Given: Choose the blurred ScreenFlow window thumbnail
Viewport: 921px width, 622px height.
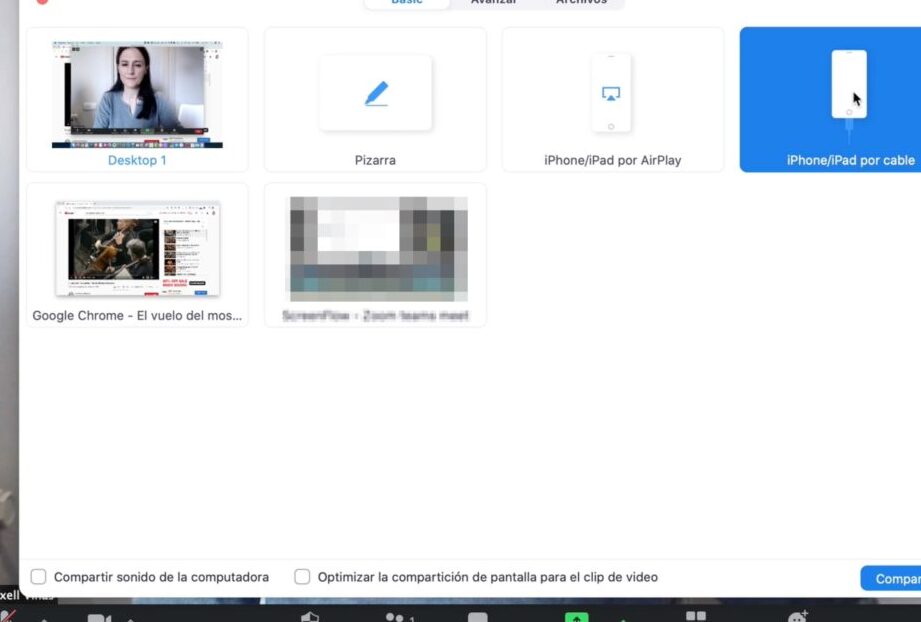Looking at the screenshot, I should [375, 248].
